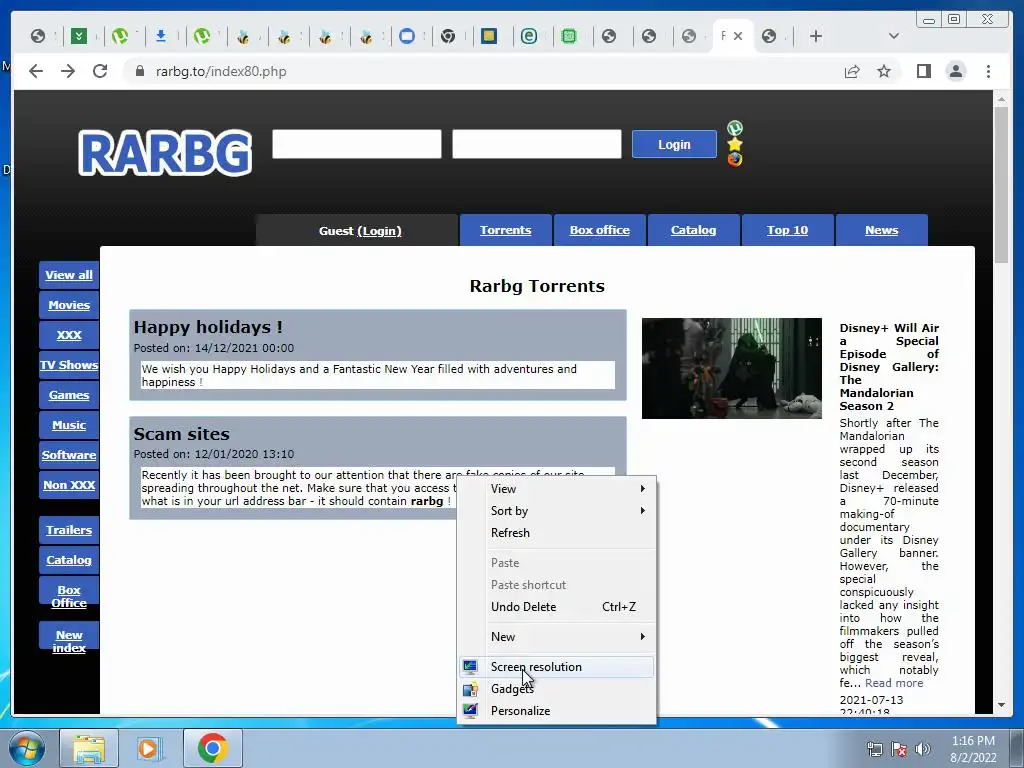Screen dimensions: 1024x768
Task: Open the Windows Start menu
Action: 27,748
